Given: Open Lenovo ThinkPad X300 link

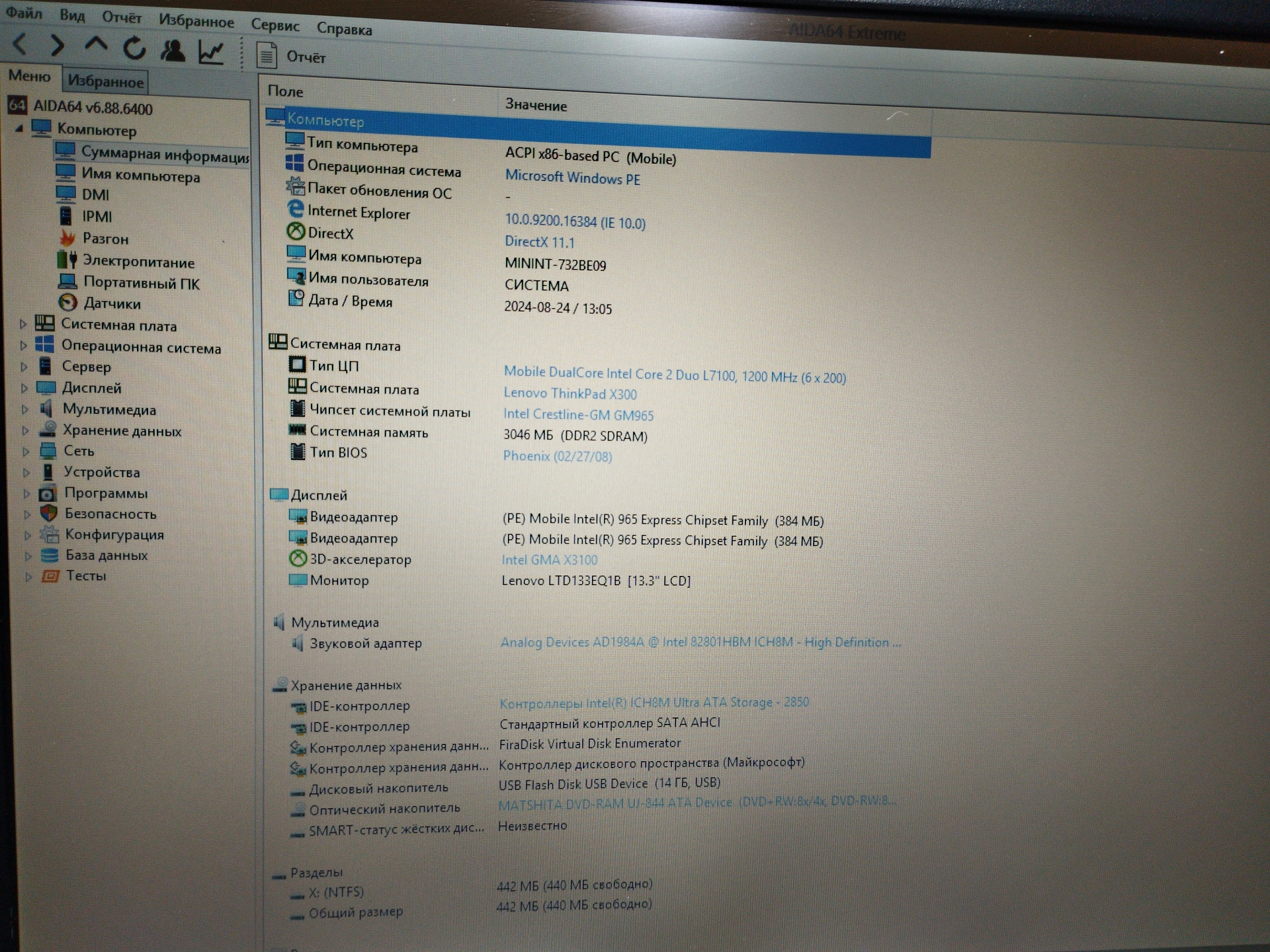Looking at the screenshot, I should [570, 393].
